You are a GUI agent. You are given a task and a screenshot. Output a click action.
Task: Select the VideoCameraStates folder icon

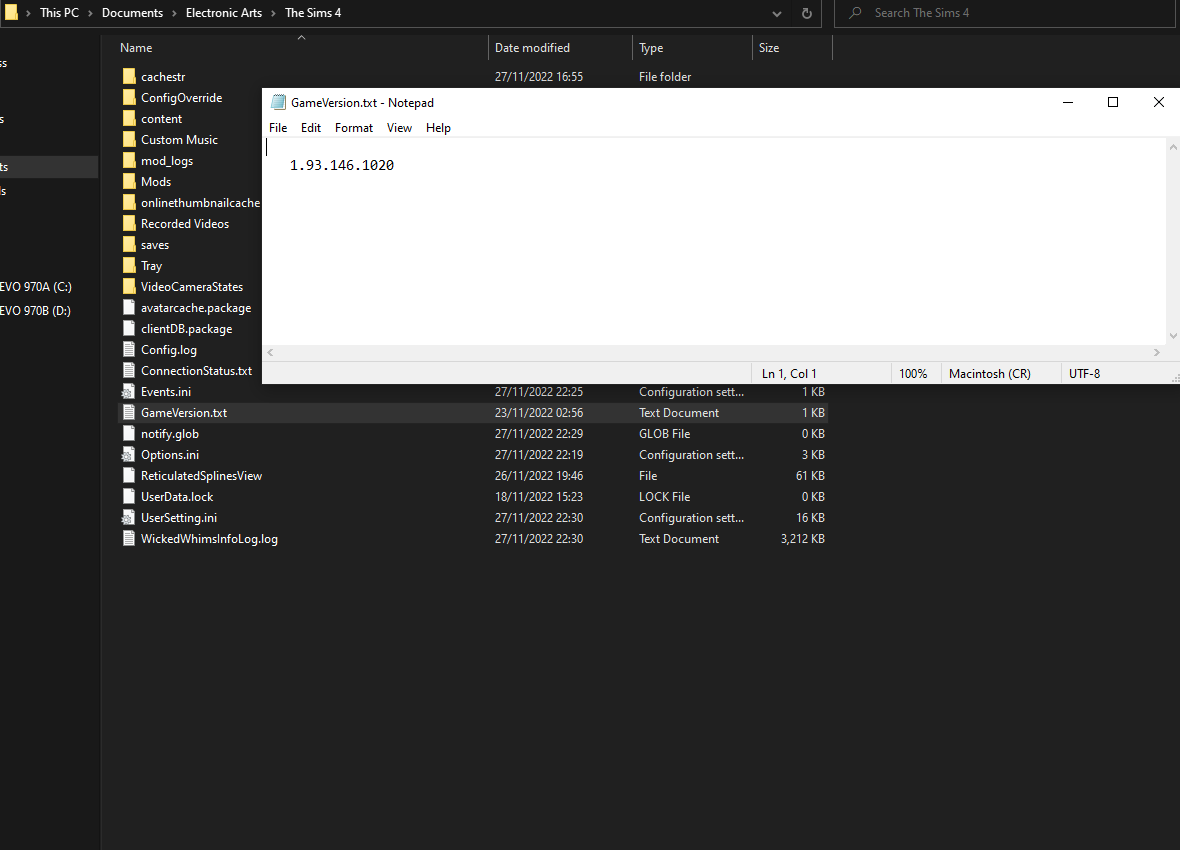click(129, 287)
